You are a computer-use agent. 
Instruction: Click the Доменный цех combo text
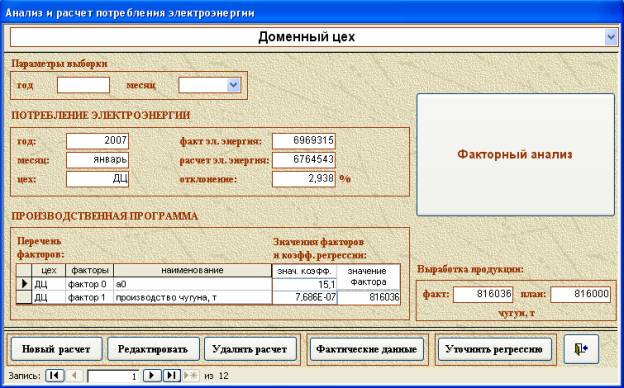(307, 37)
